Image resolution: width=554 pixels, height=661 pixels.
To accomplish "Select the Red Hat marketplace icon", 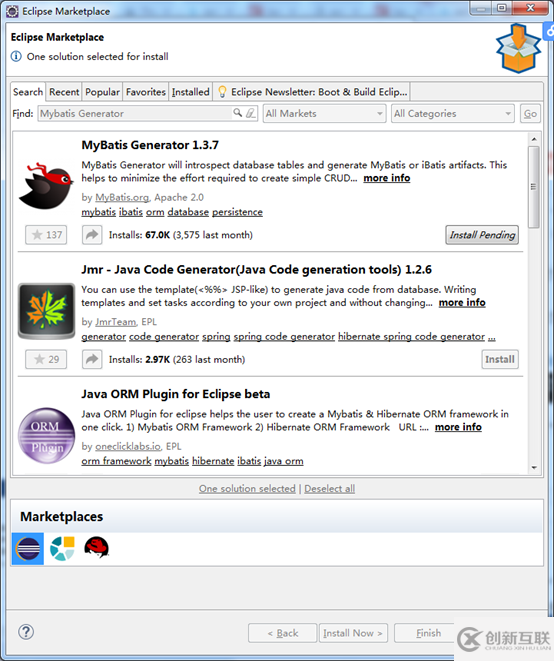I will 97,548.
